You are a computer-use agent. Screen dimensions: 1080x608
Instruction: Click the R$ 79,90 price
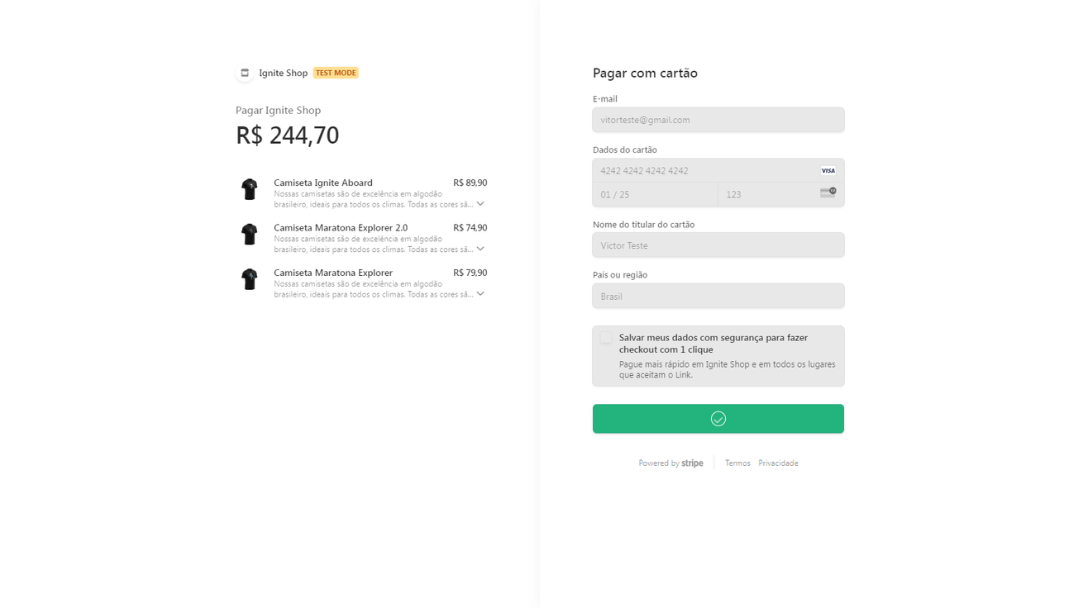tap(470, 273)
